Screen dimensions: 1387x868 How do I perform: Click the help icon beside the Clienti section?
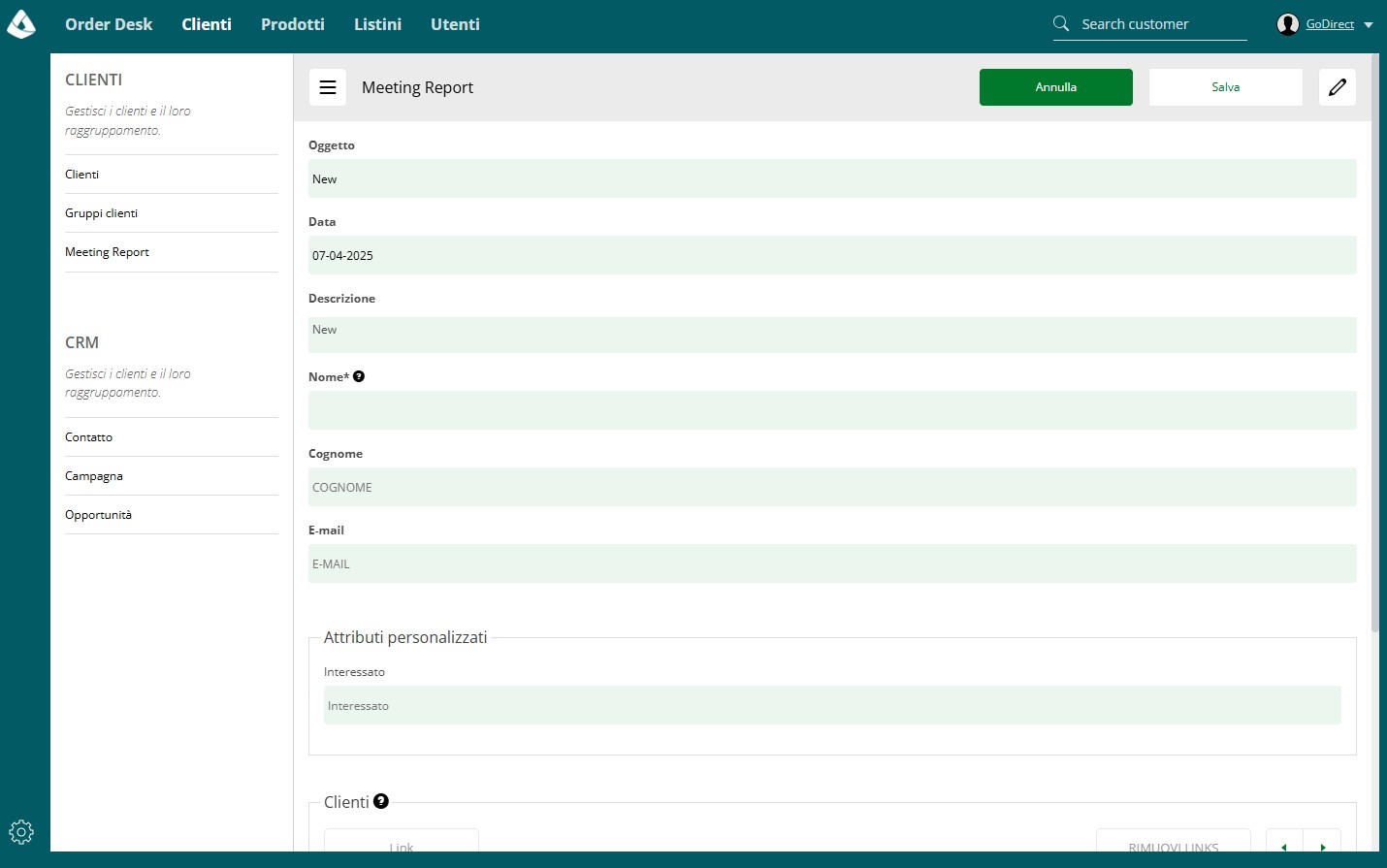coord(381,801)
